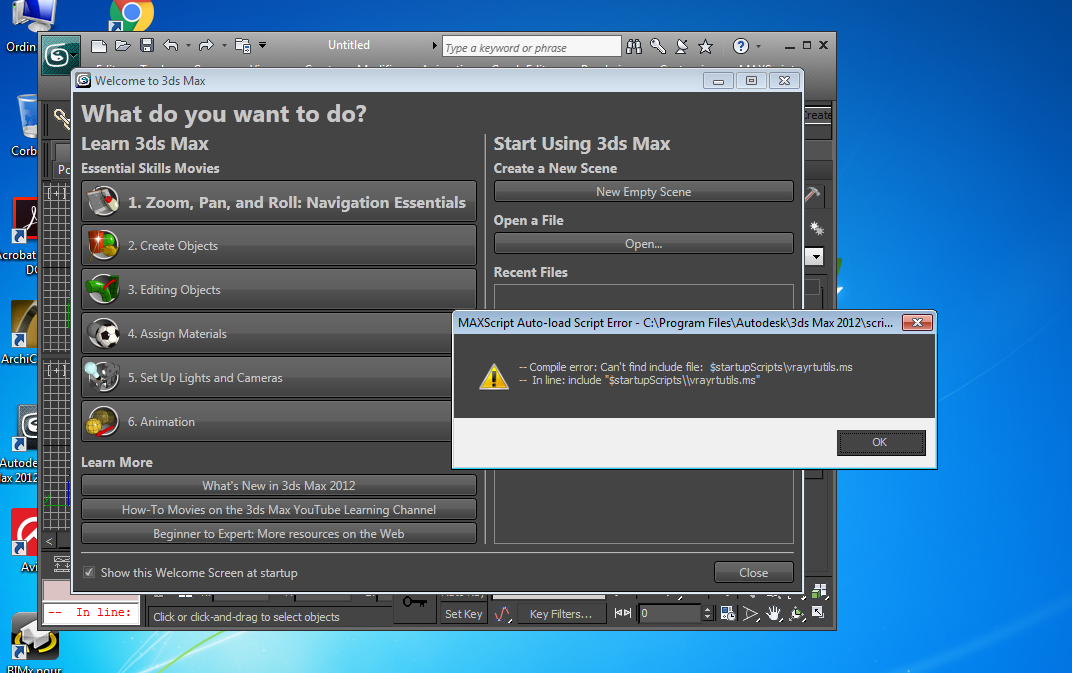Select the Orbit viewport tool
Image resolution: width=1072 pixels, height=673 pixels.
coord(796,613)
